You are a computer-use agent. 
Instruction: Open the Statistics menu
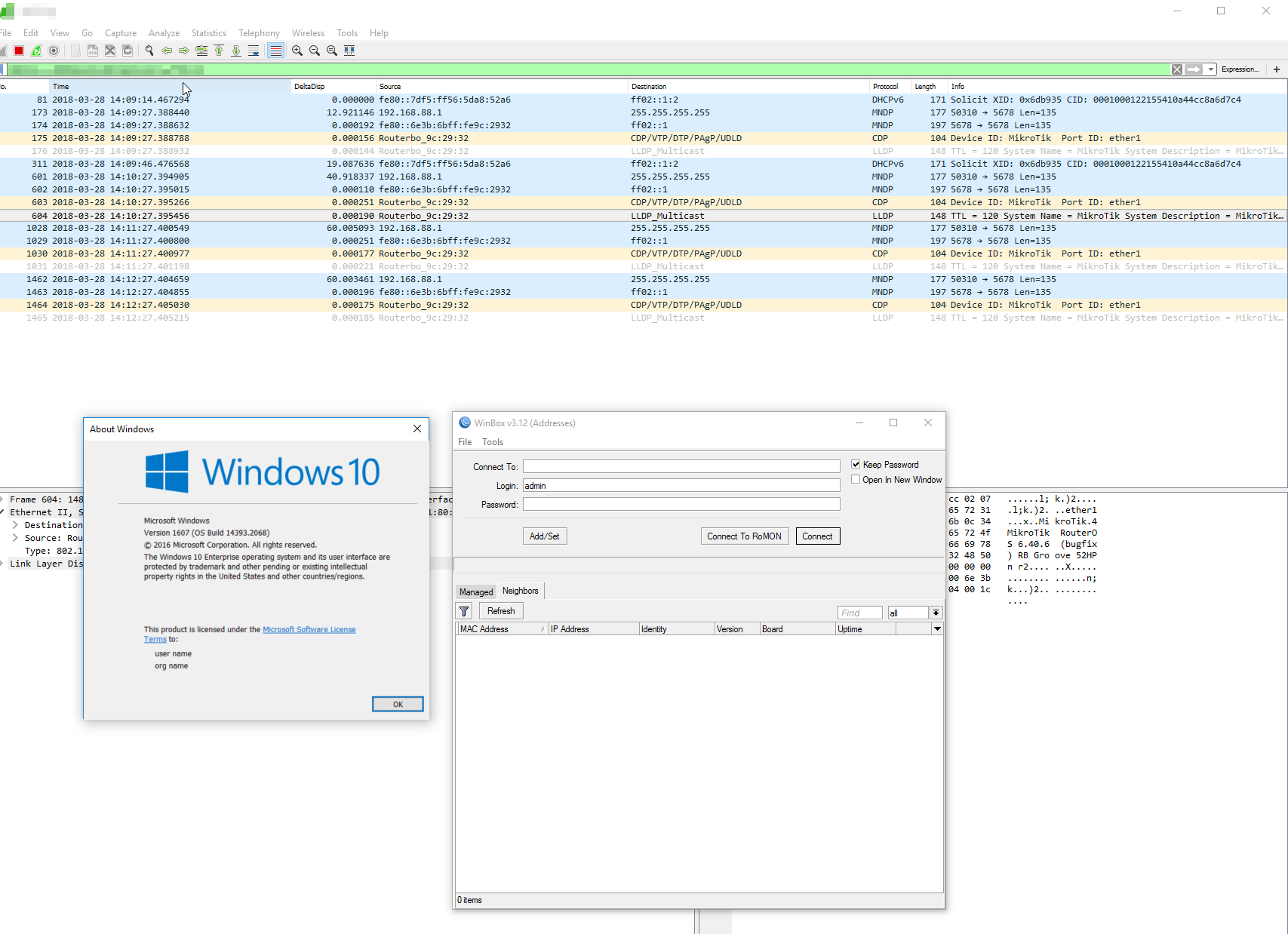pos(208,32)
